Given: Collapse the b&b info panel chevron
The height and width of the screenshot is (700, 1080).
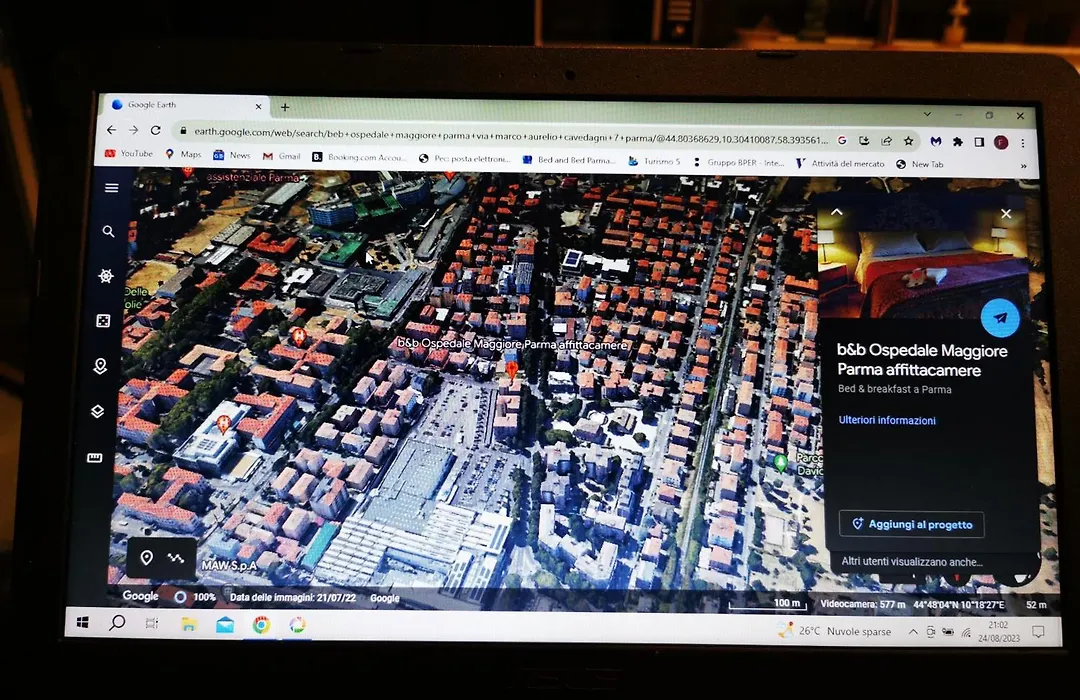Looking at the screenshot, I should pyautogui.click(x=837, y=212).
